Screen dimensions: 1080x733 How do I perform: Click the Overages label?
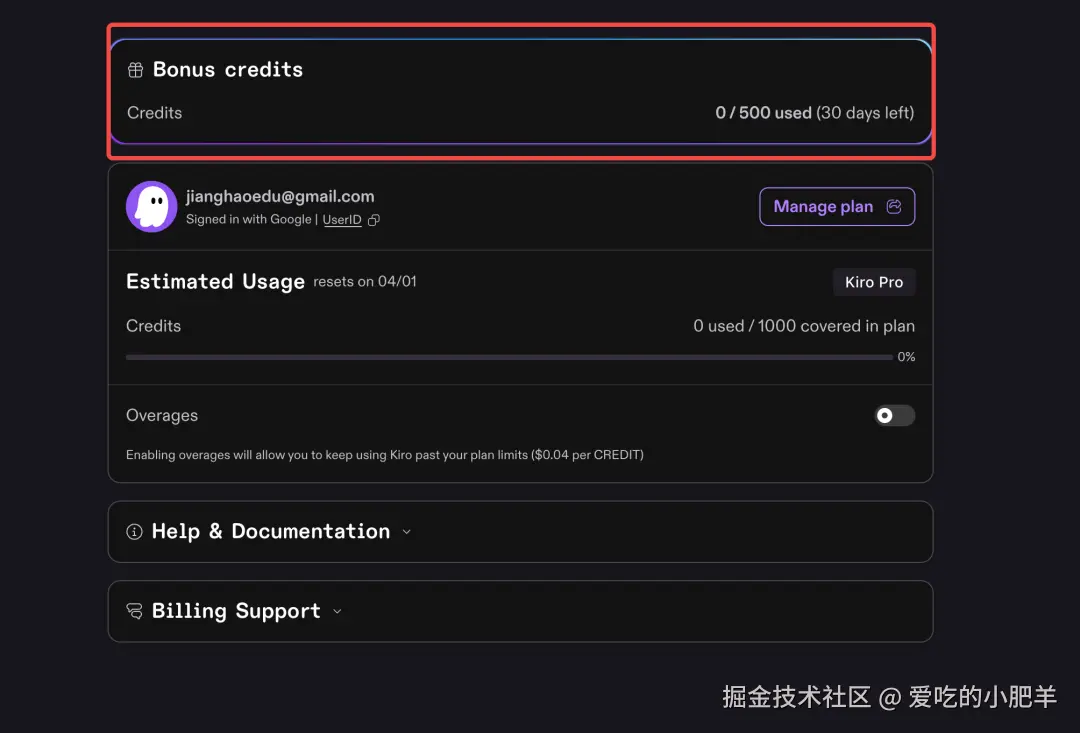(162, 415)
